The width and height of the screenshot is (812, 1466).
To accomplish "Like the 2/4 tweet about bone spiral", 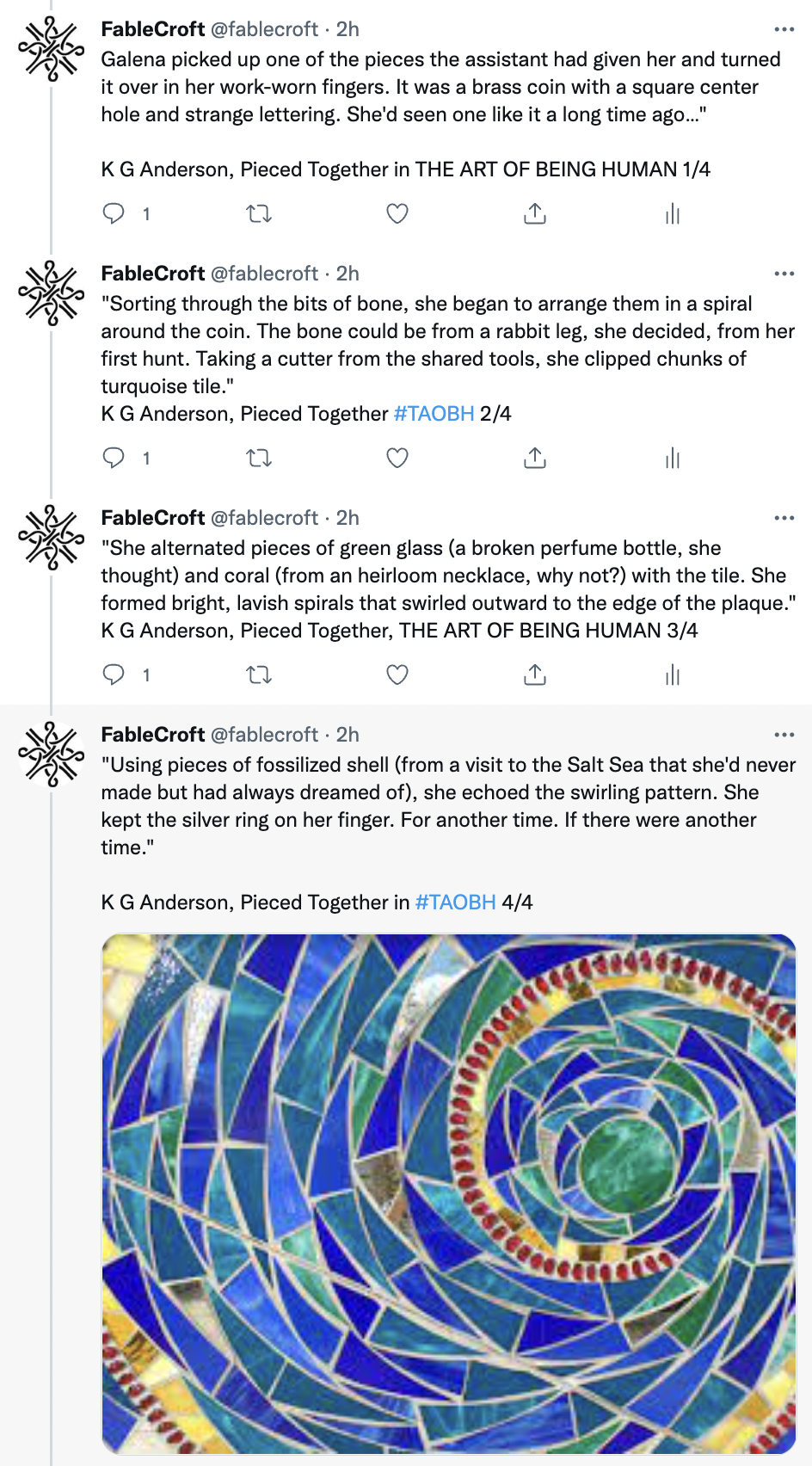I will tap(397, 458).
